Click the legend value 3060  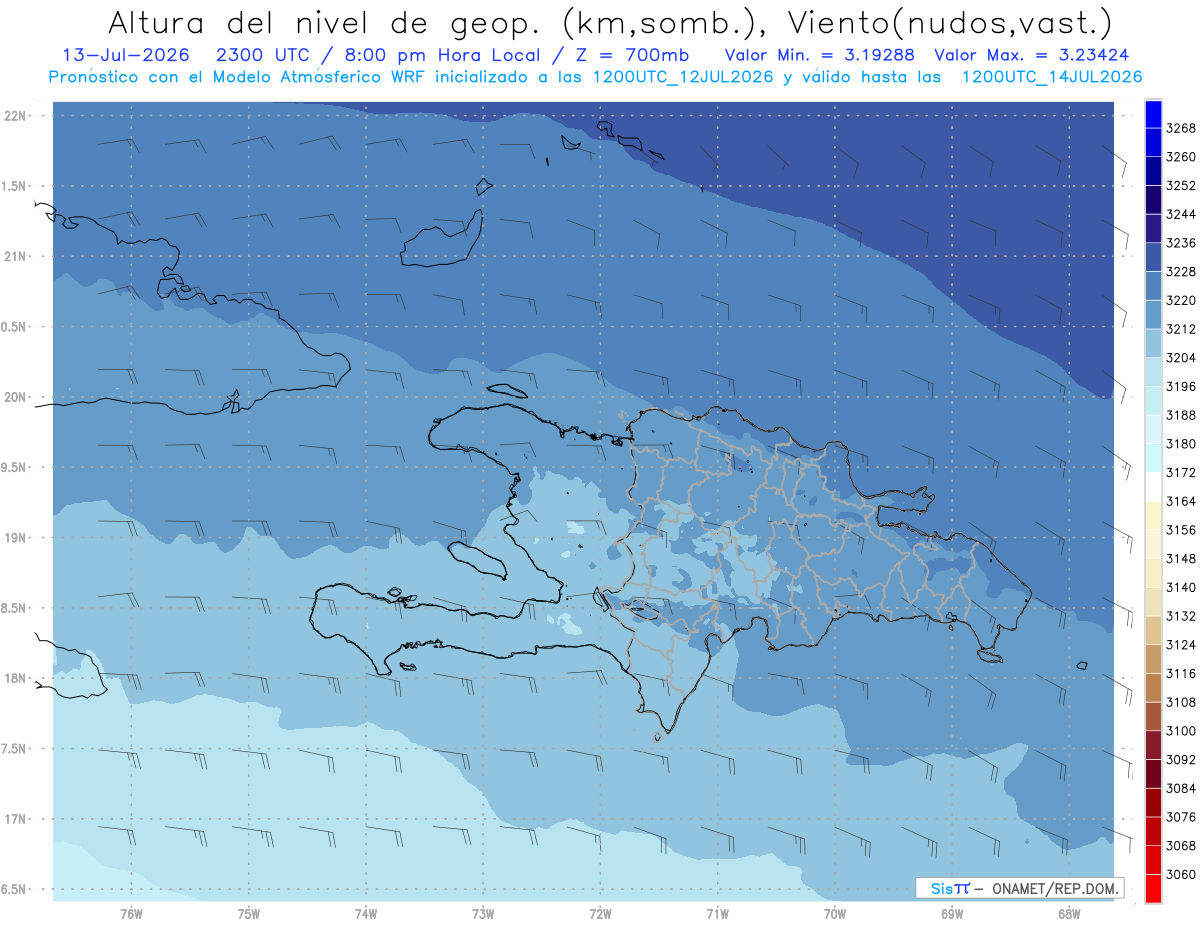[x=1181, y=874]
